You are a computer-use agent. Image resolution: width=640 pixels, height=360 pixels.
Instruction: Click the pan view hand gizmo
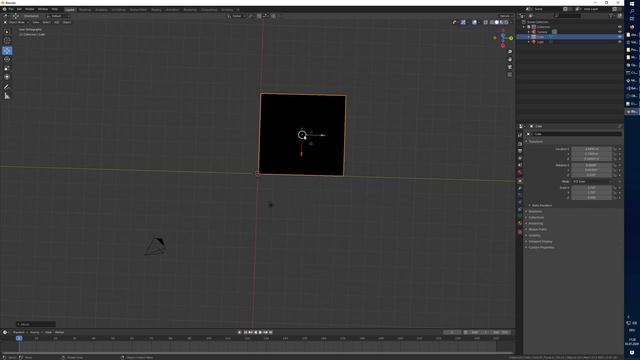pyautogui.click(x=510, y=60)
